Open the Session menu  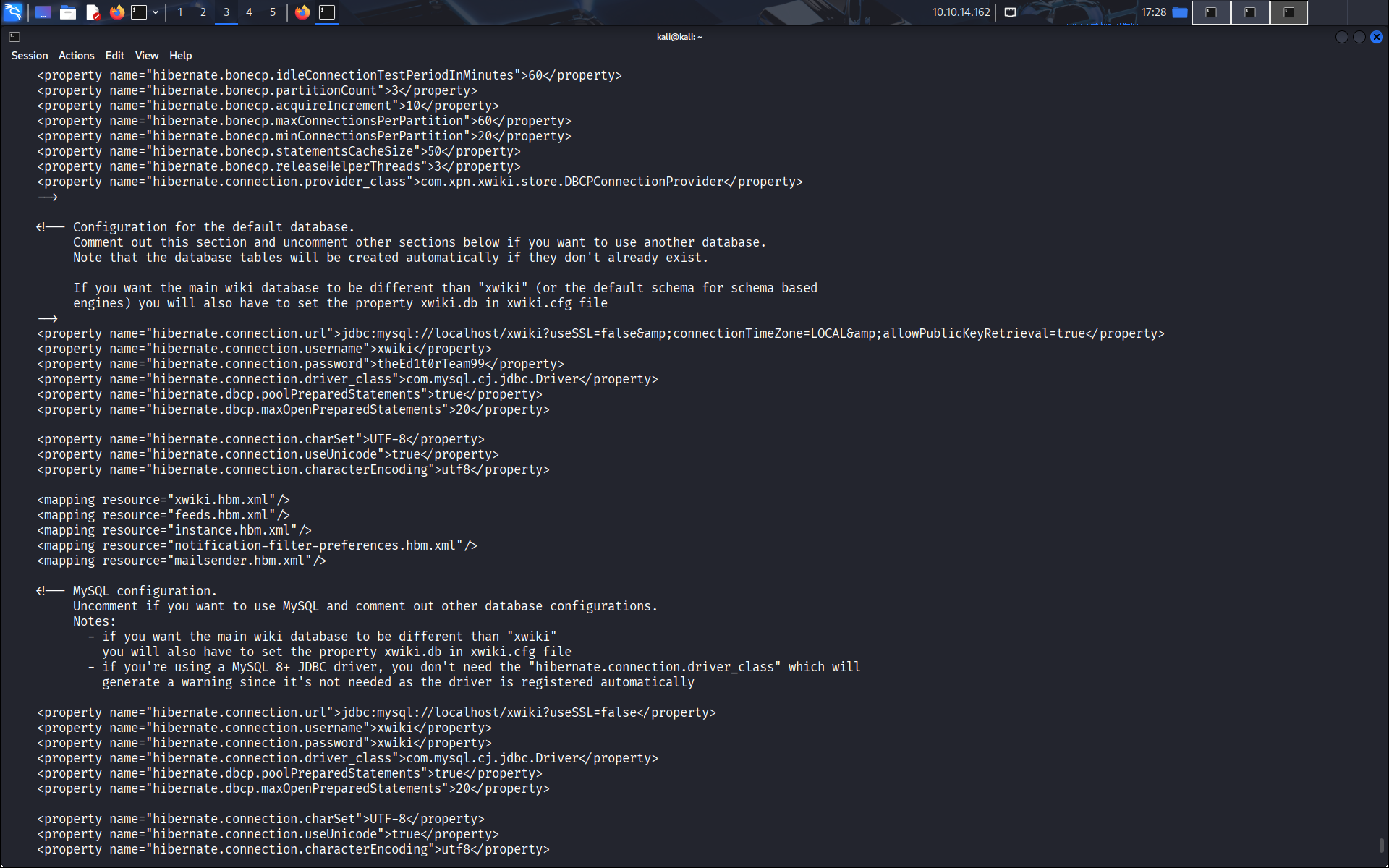tap(30, 56)
